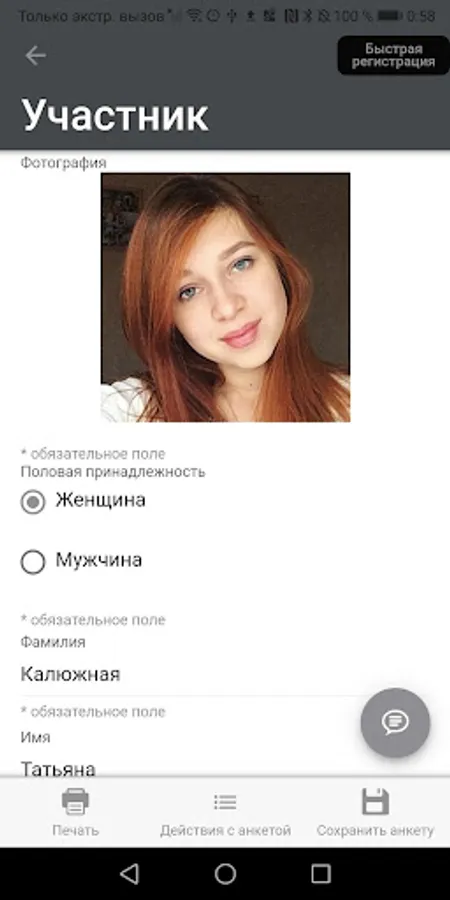Viewport: 450px width, 900px height.
Task: Tap the battery indicator in status bar
Action: click(x=389, y=16)
